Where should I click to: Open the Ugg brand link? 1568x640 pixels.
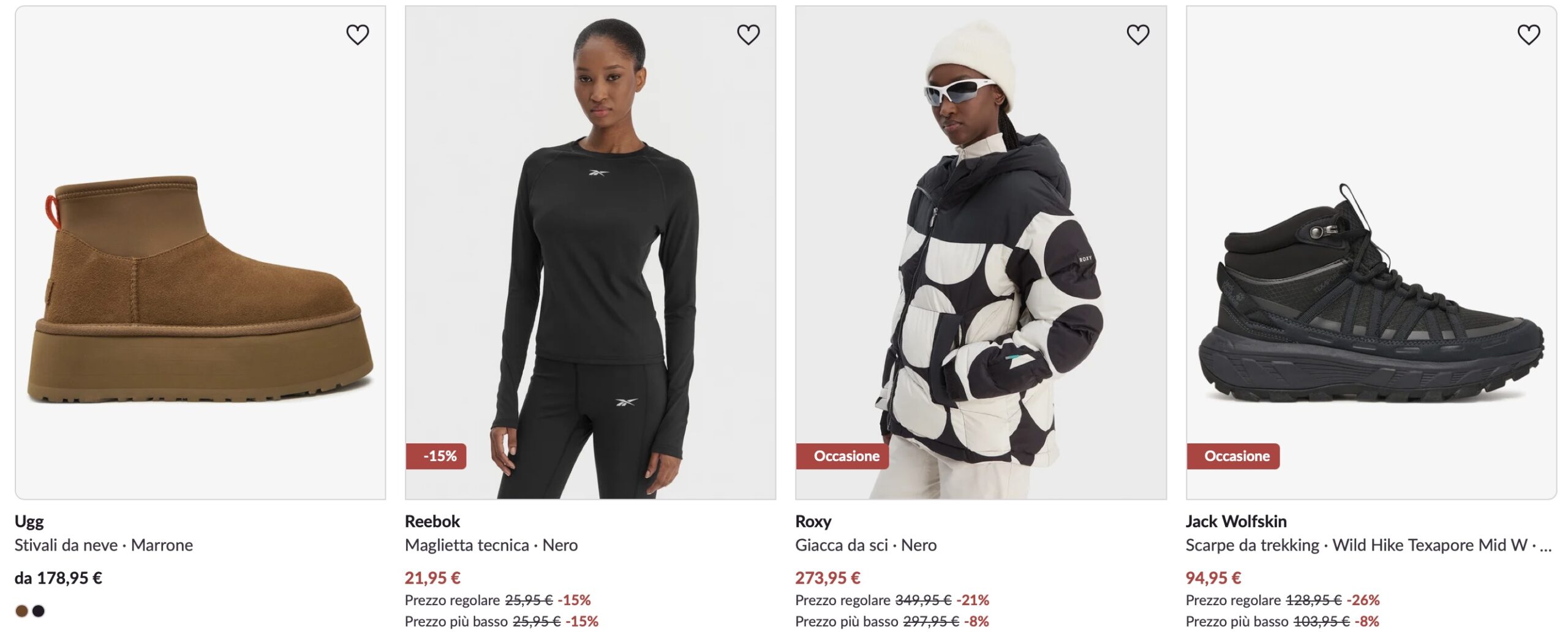(x=29, y=521)
